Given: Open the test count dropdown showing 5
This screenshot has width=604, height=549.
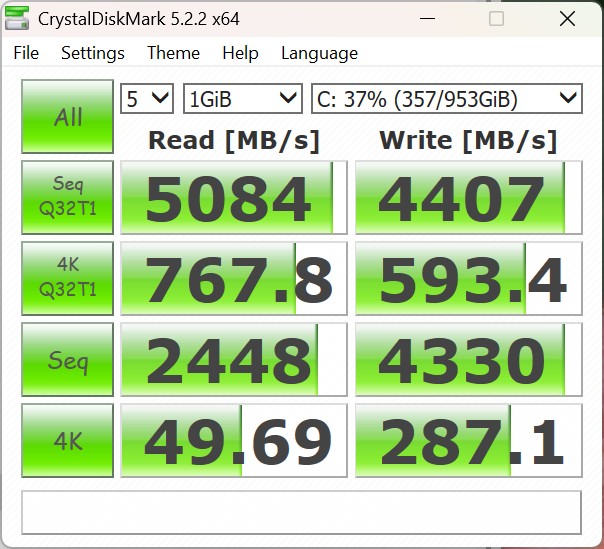Looking at the screenshot, I should pyautogui.click(x=147, y=99).
